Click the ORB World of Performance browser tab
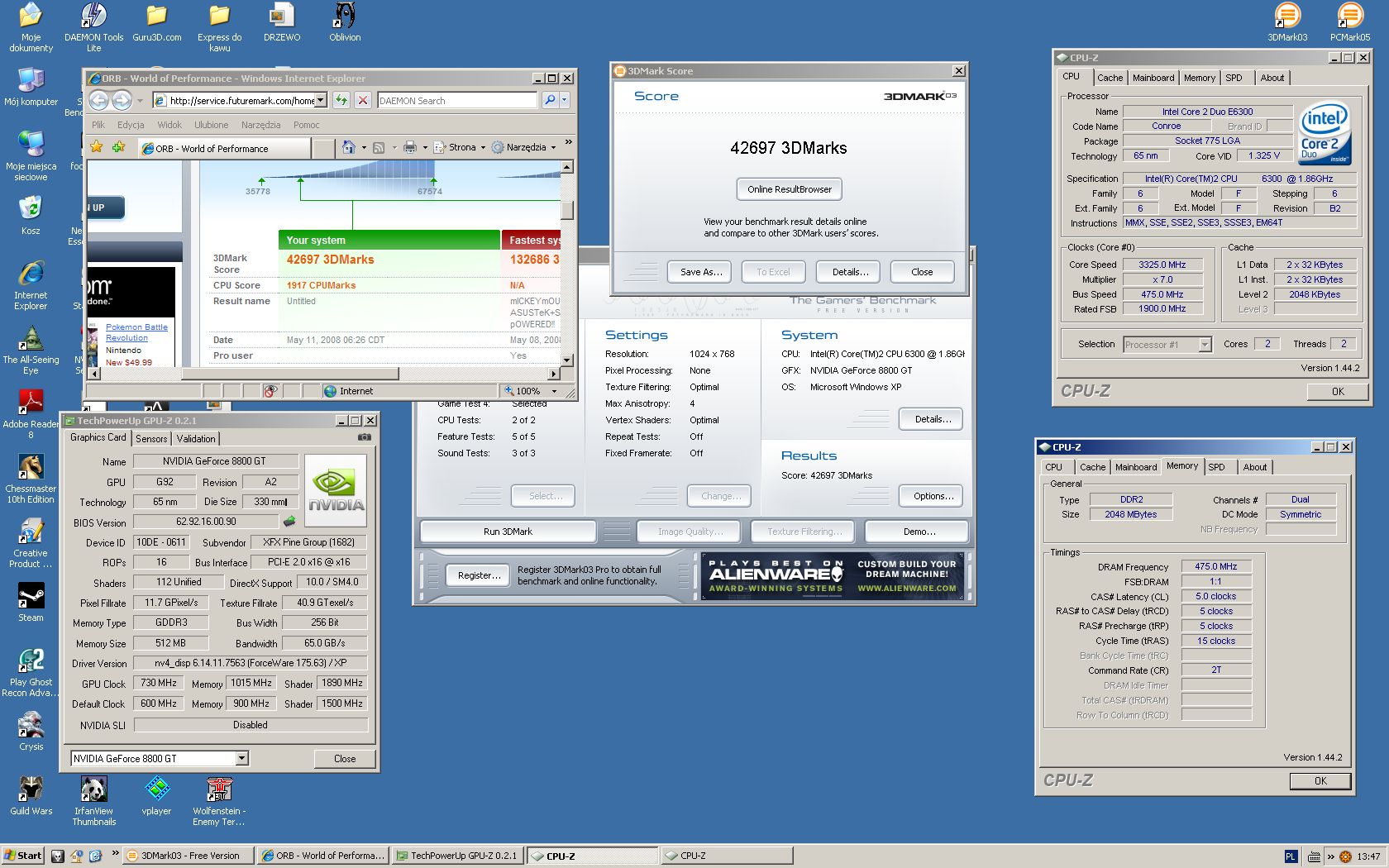1389x868 pixels. (223, 148)
